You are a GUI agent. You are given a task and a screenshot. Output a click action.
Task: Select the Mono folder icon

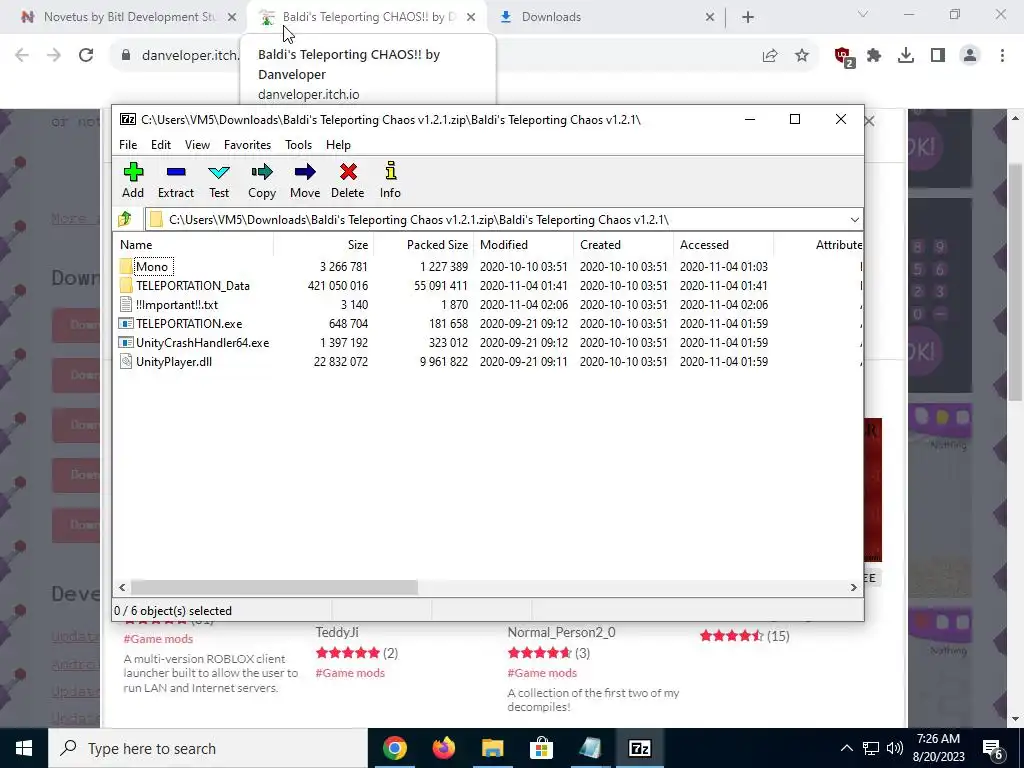(126, 266)
